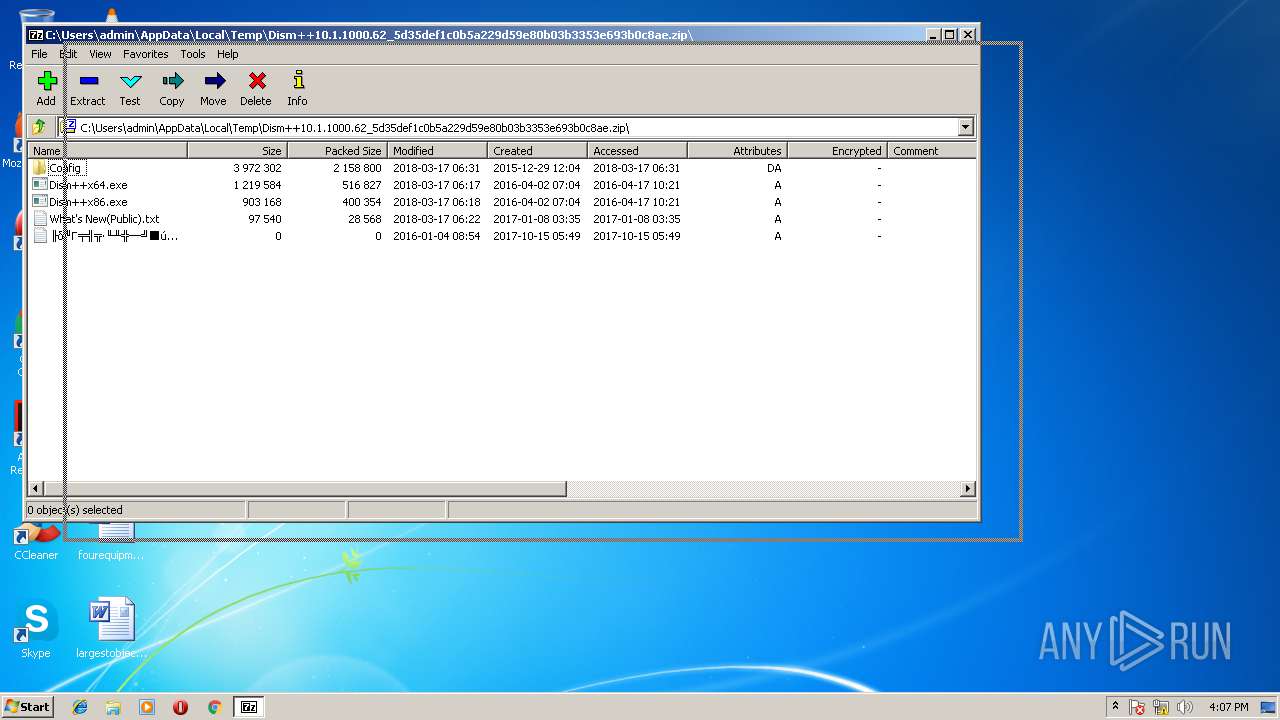The image size is (1280, 720).
Task: Sort by Accessed column header
Action: click(x=638, y=151)
